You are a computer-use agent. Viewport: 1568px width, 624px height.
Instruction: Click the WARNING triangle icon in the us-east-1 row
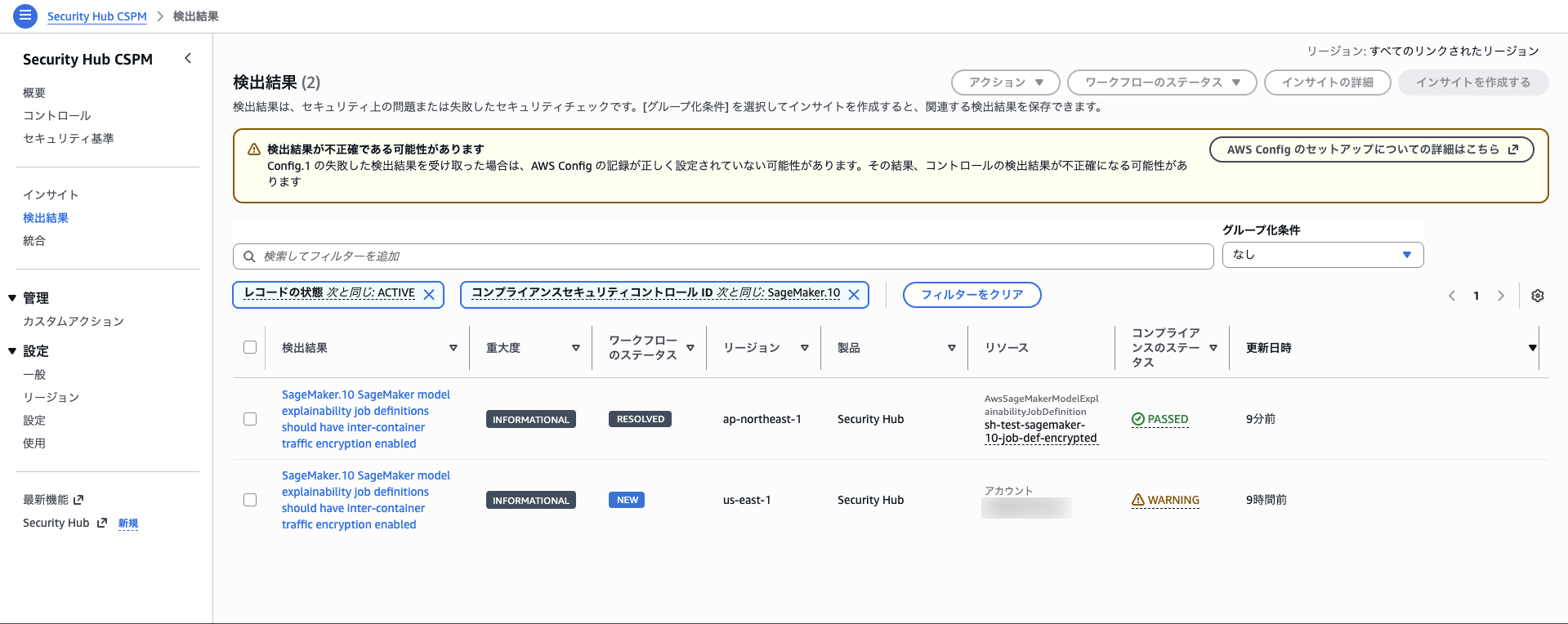[1138, 500]
